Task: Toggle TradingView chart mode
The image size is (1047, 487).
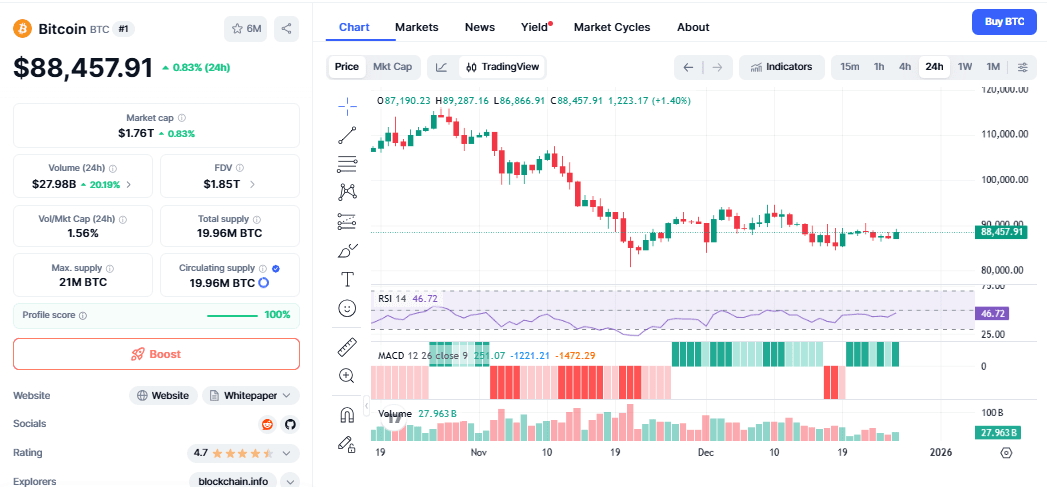Action: [x=502, y=67]
